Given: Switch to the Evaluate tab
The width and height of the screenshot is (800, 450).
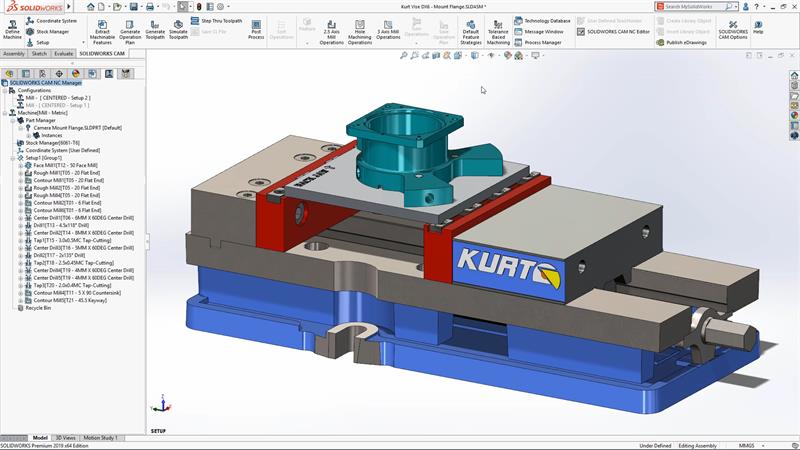Looking at the screenshot, I should 63,54.
